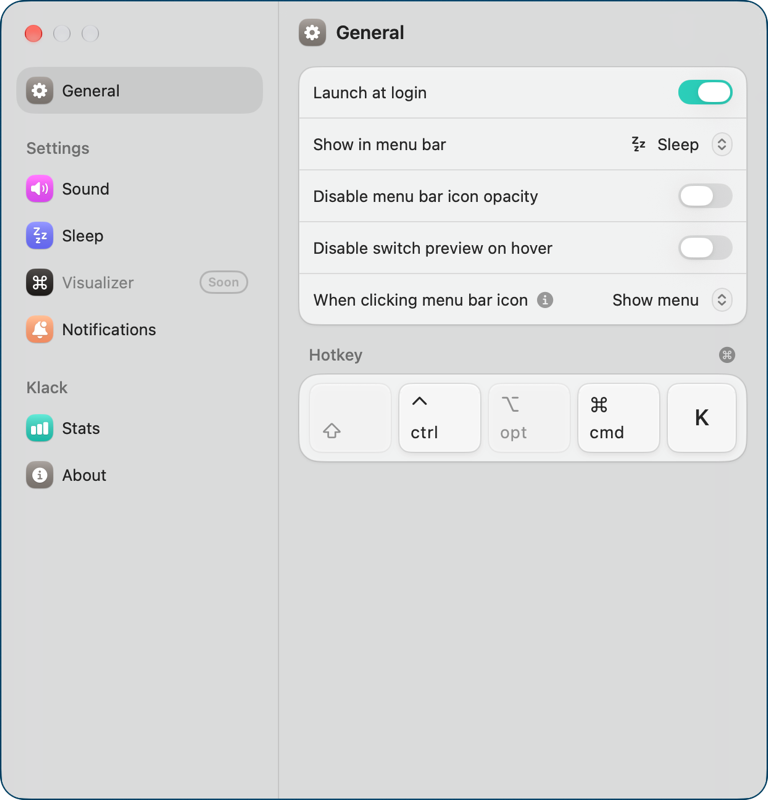Screen dimensions: 768x800
Task: Toggle Disable switch preview on hover
Action: click(x=705, y=248)
